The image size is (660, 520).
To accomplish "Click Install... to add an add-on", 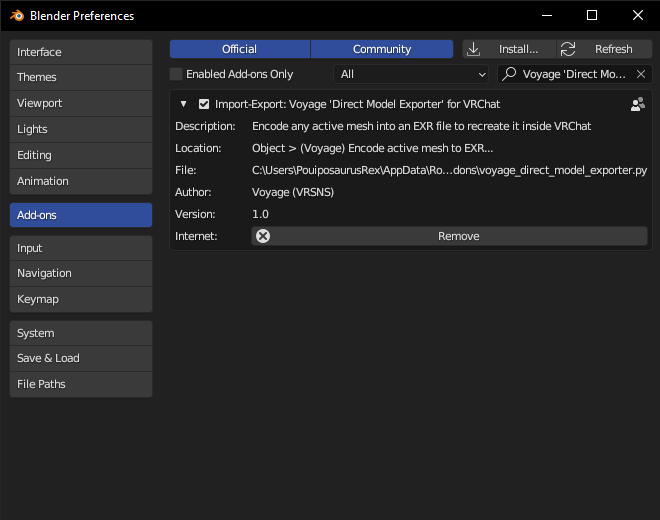I will [x=509, y=49].
